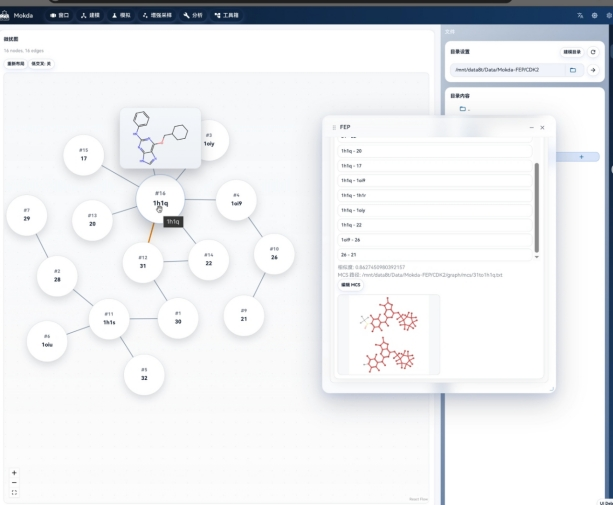Open the 增强采样 menu

pyautogui.click(x=157, y=15)
